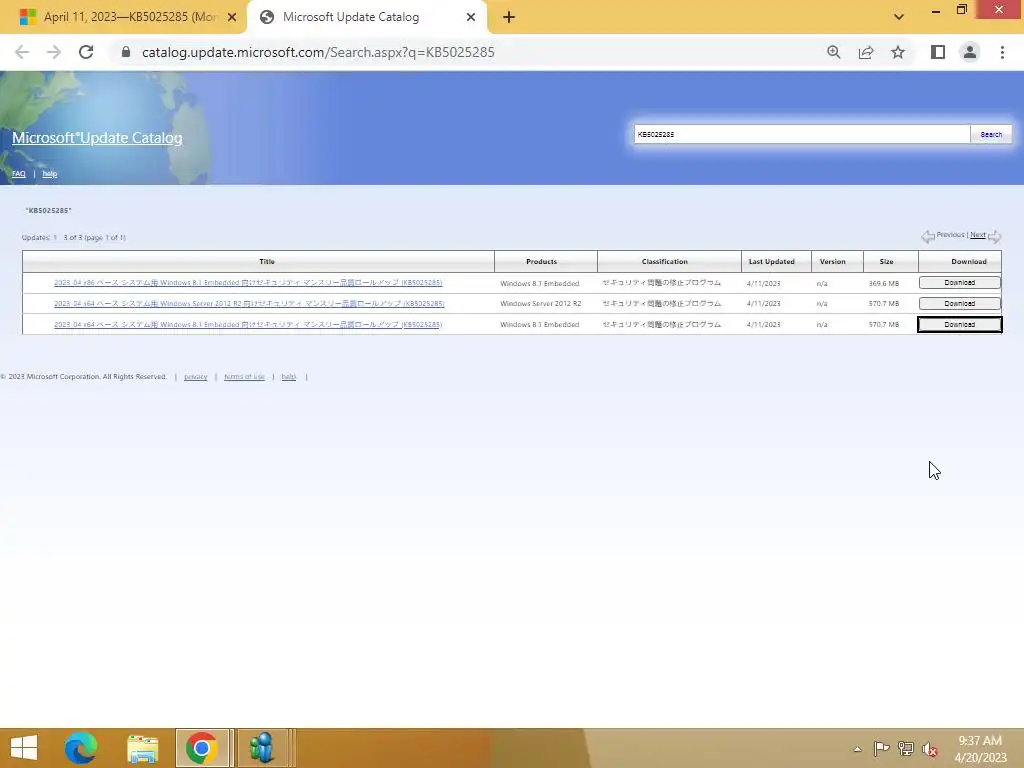Click the Search button
The image size is (1024, 768).
pos(991,134)
